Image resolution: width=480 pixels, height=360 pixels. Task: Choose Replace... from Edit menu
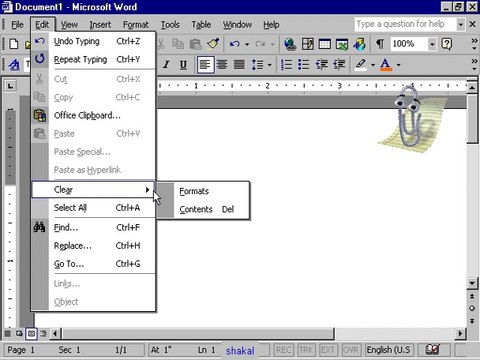[x=93, y=246]
